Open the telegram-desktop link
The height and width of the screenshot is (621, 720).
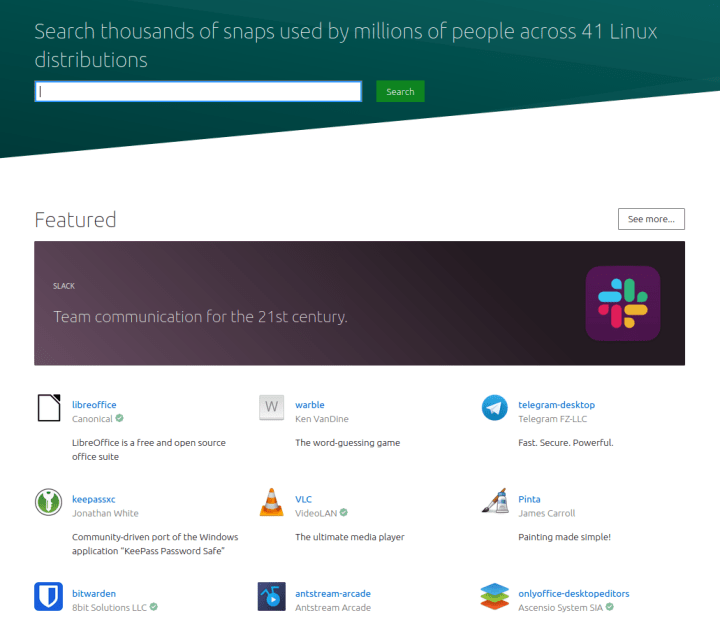click(x=557, y=405)
